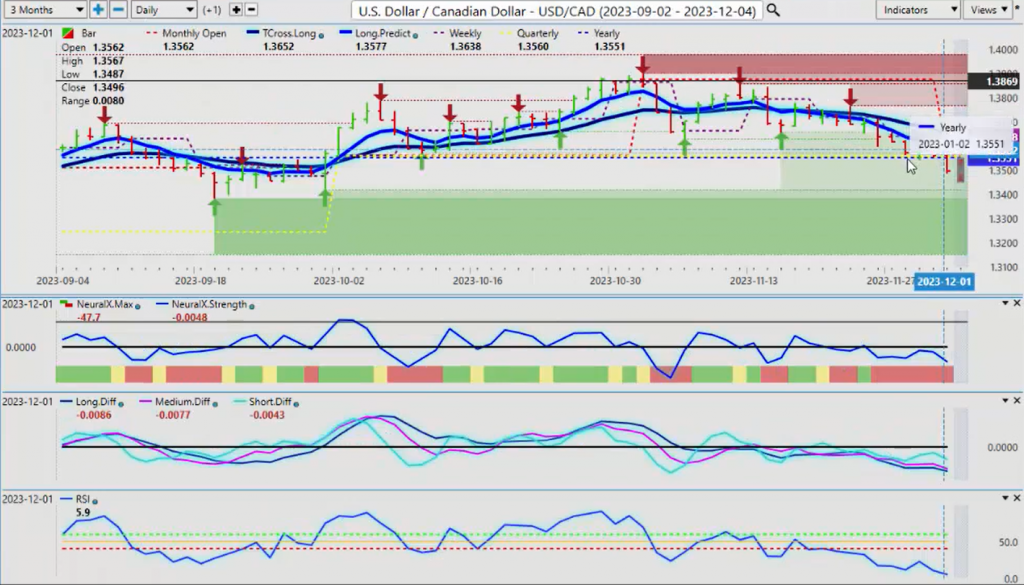Click the dot icon beside Medium.Diff

(216, 404)
